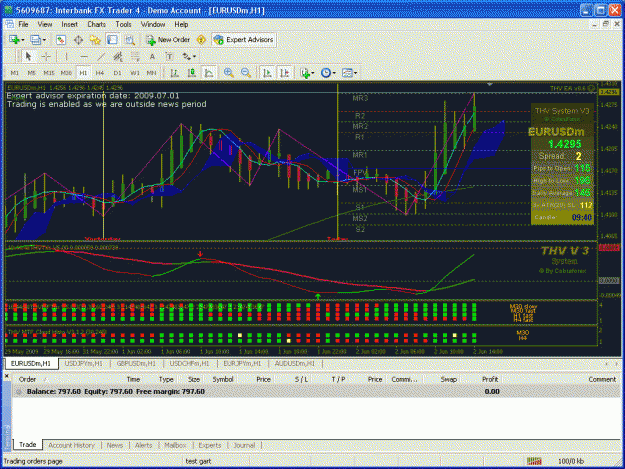Select the Balance summary row

point(316,392)
